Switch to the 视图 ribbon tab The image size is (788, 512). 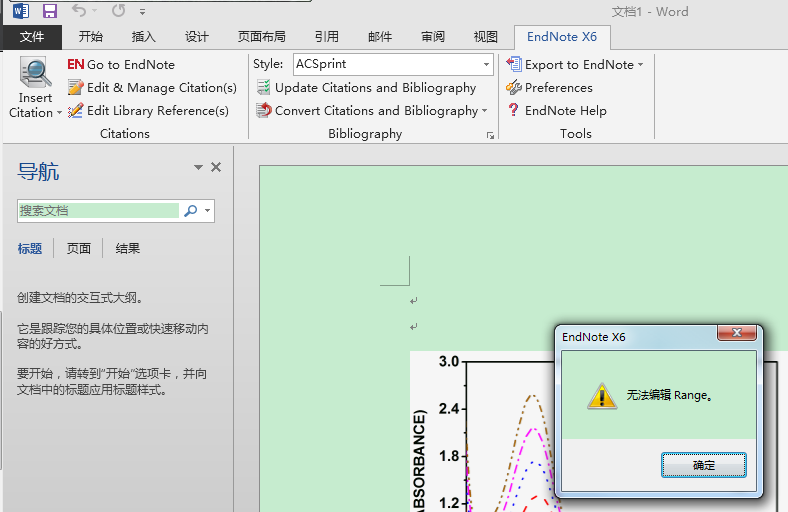click(x=485, y=37)
